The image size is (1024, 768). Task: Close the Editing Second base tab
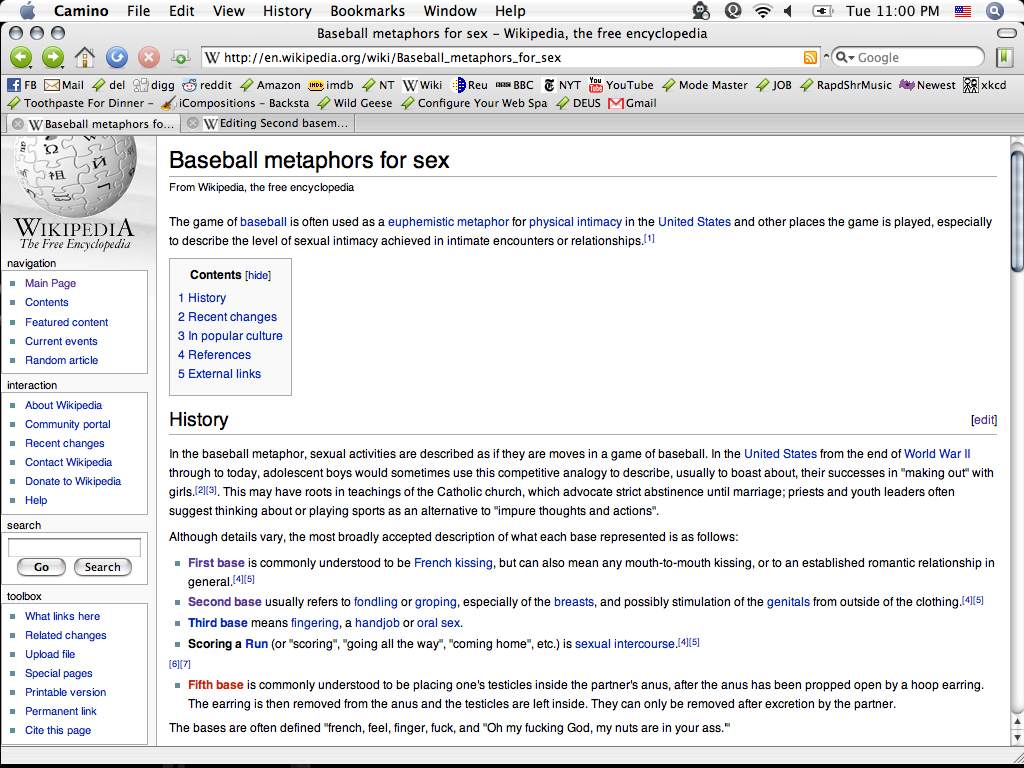[x=193, y=123]
